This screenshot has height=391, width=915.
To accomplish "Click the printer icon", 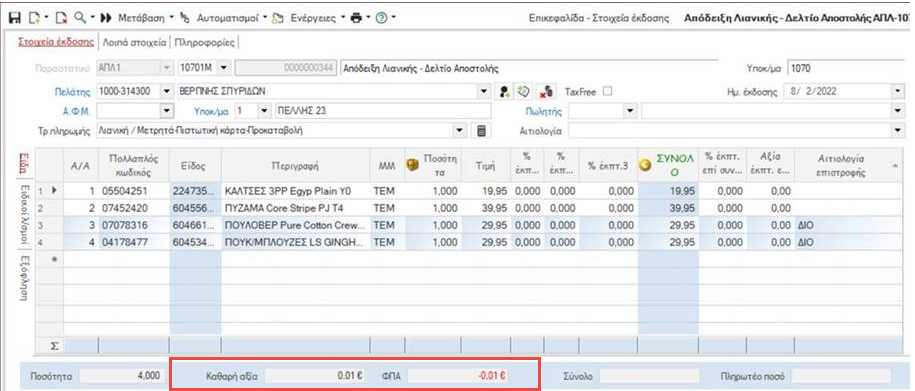I will [x=356, y=18].
